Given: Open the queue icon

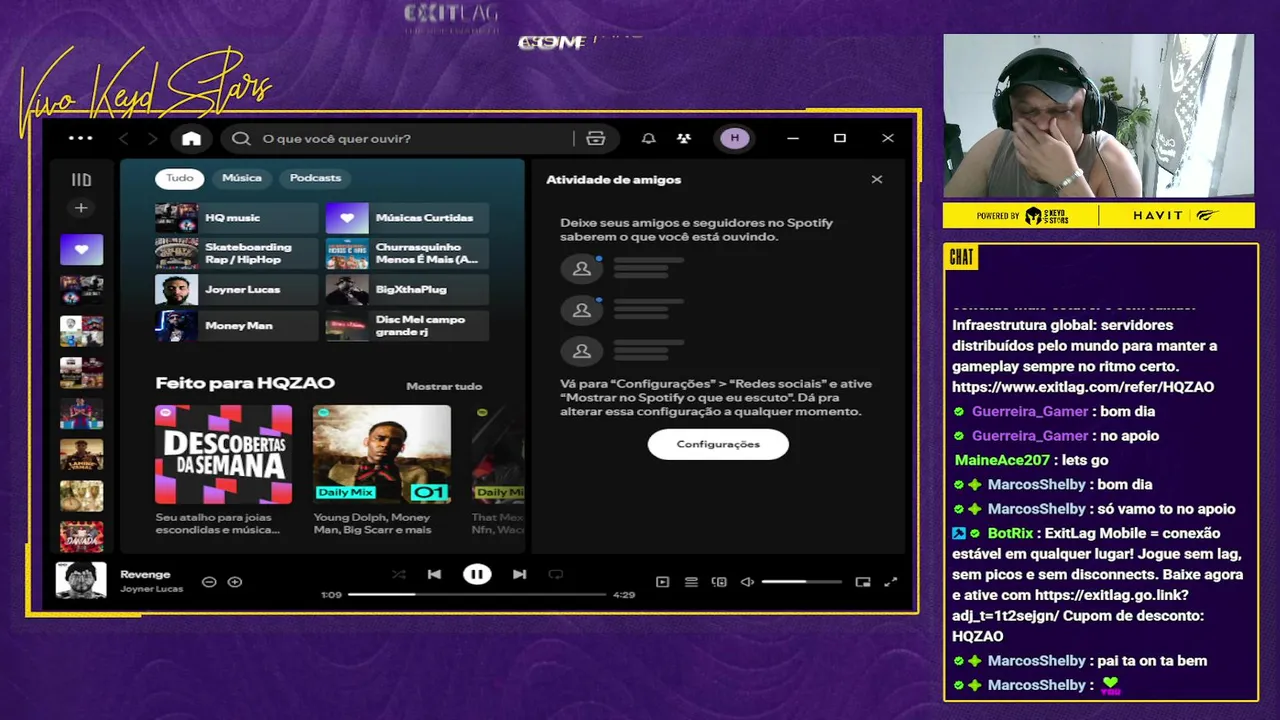Looking at the screenshot, I should coord(691,582).
